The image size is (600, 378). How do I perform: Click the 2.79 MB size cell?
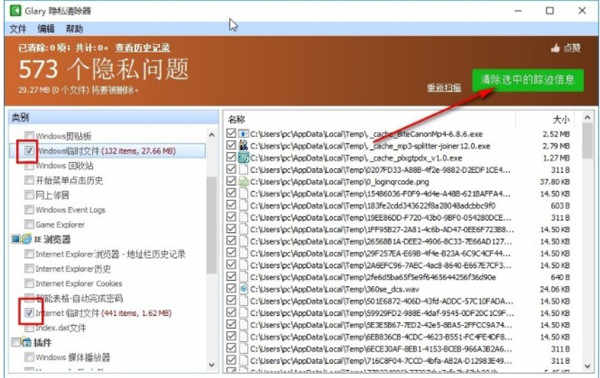pos(556,146)
